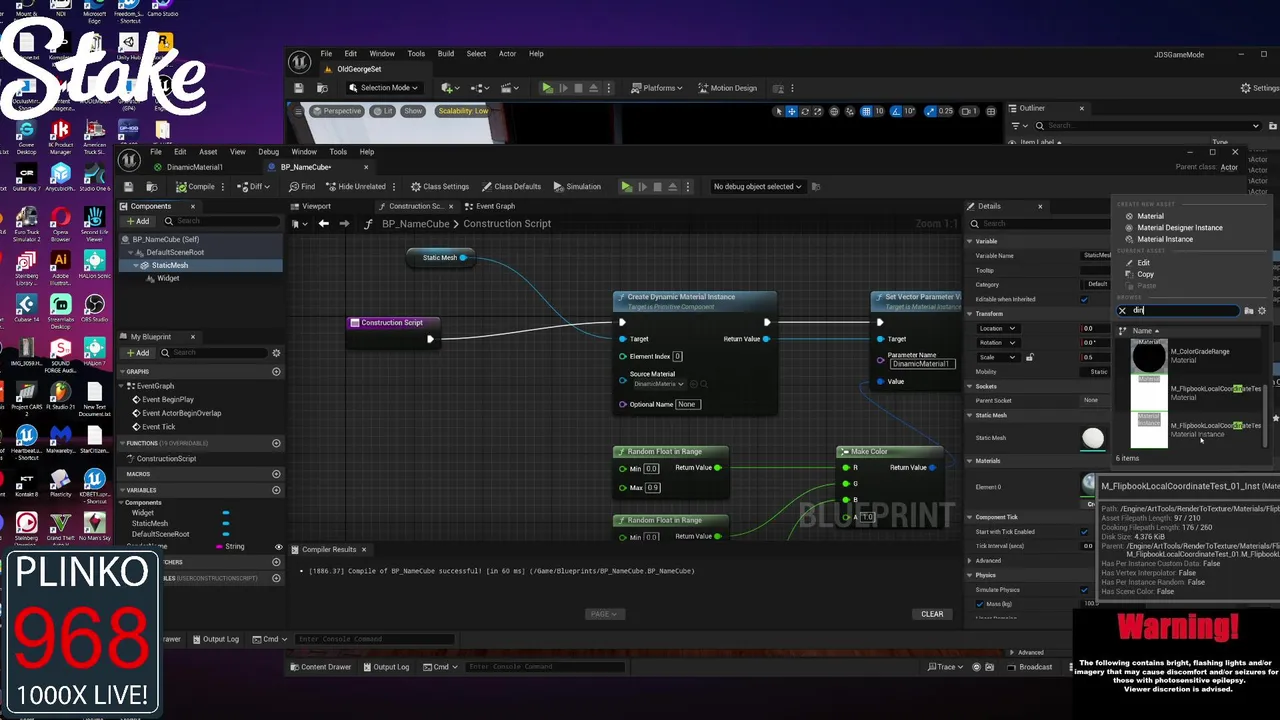Click the Clear button in Compiler Results
This screenshot has height=720, width=1280.
[932, 614]
